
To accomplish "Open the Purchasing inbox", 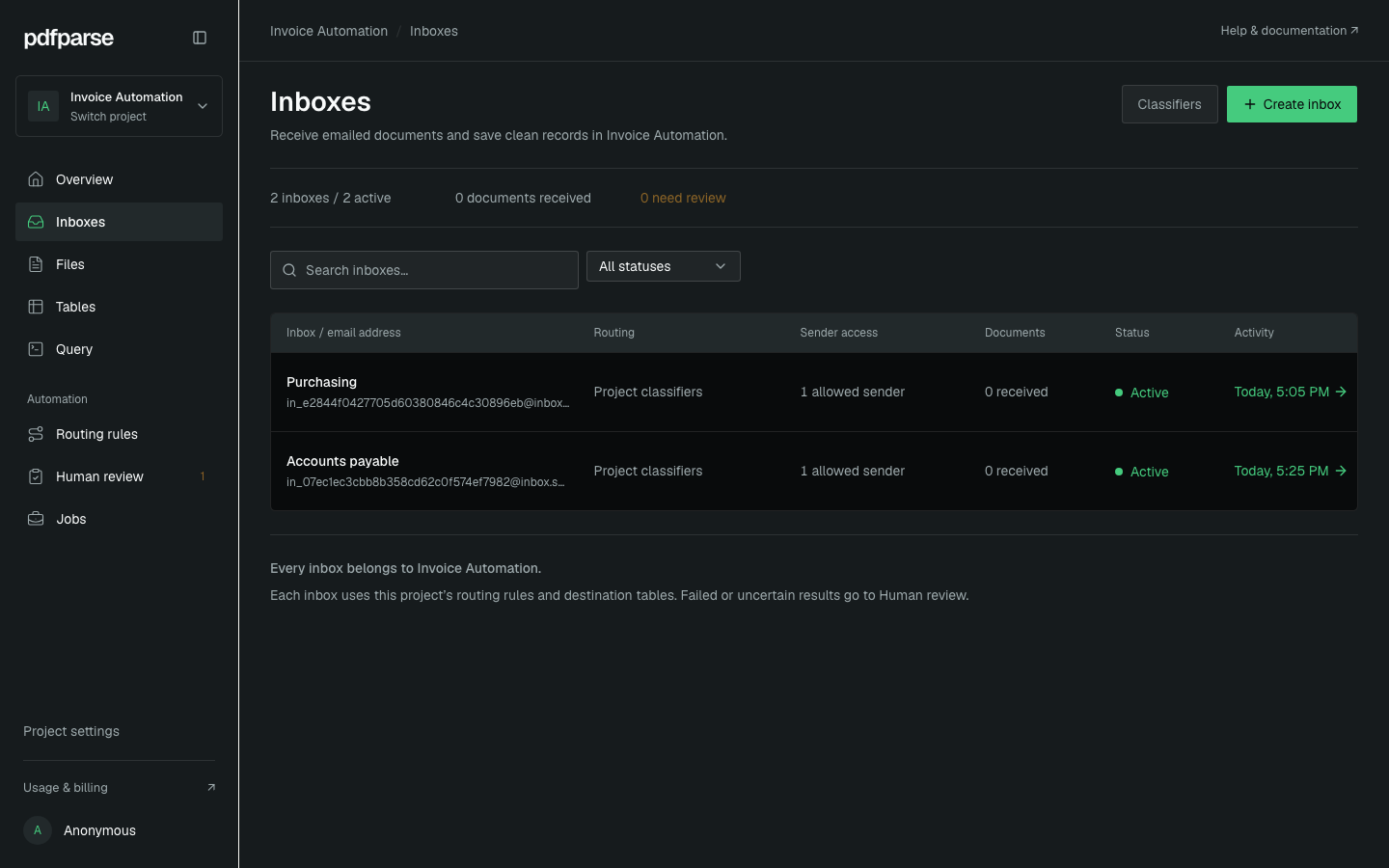I will pos(321,382).
